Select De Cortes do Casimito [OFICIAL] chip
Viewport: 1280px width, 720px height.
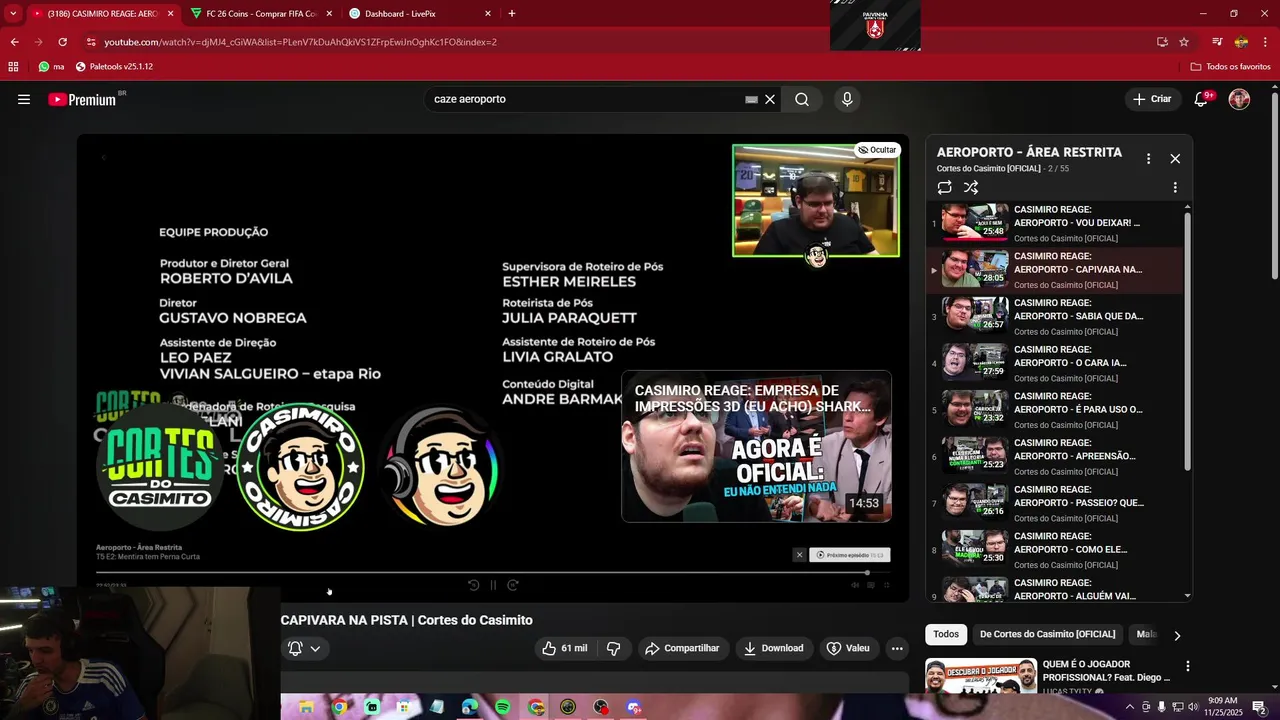1047,634
